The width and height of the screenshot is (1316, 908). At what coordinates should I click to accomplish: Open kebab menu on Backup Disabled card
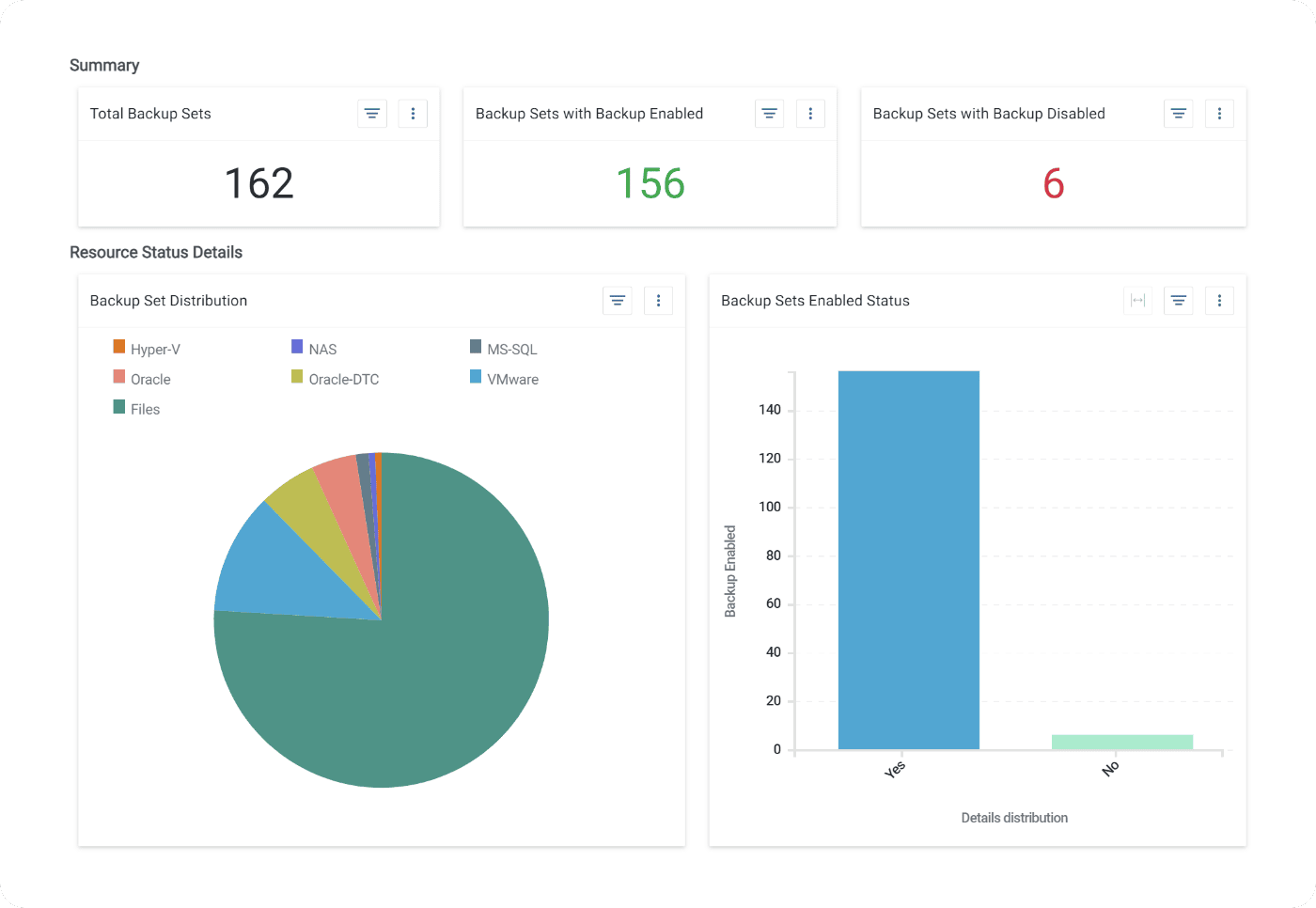click(x=1219, y=114)
